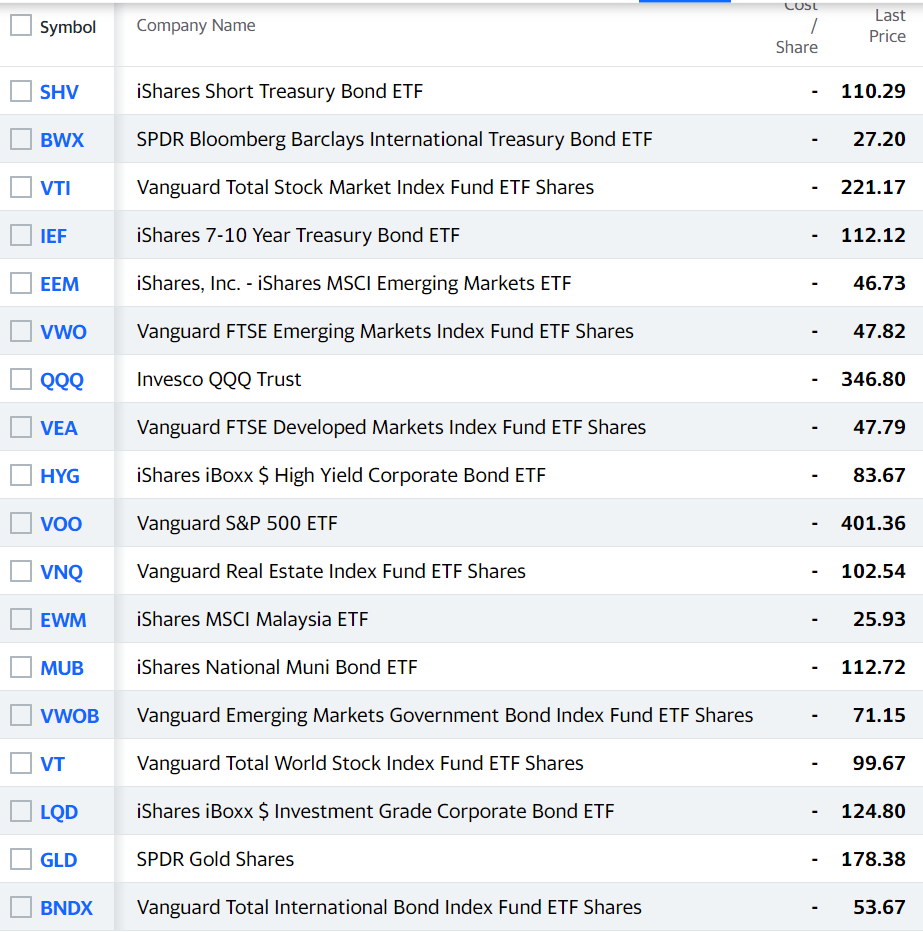Select Vanguard Real Estate Index Fund ETF Shares name
Viewport: 923px width, 932px height.
coord(331,571)
